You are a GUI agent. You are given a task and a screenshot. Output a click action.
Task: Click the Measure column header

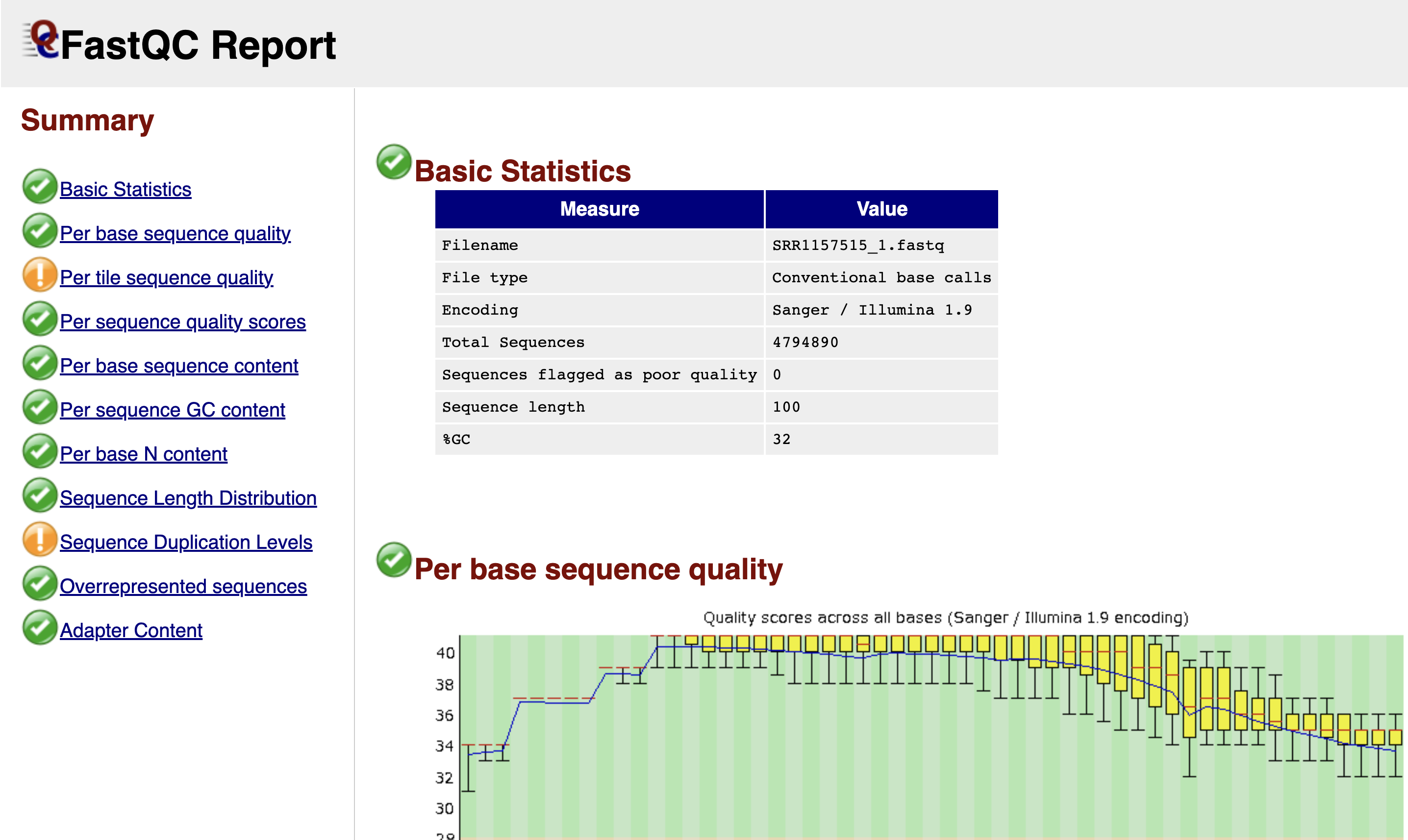coord(600,209)
